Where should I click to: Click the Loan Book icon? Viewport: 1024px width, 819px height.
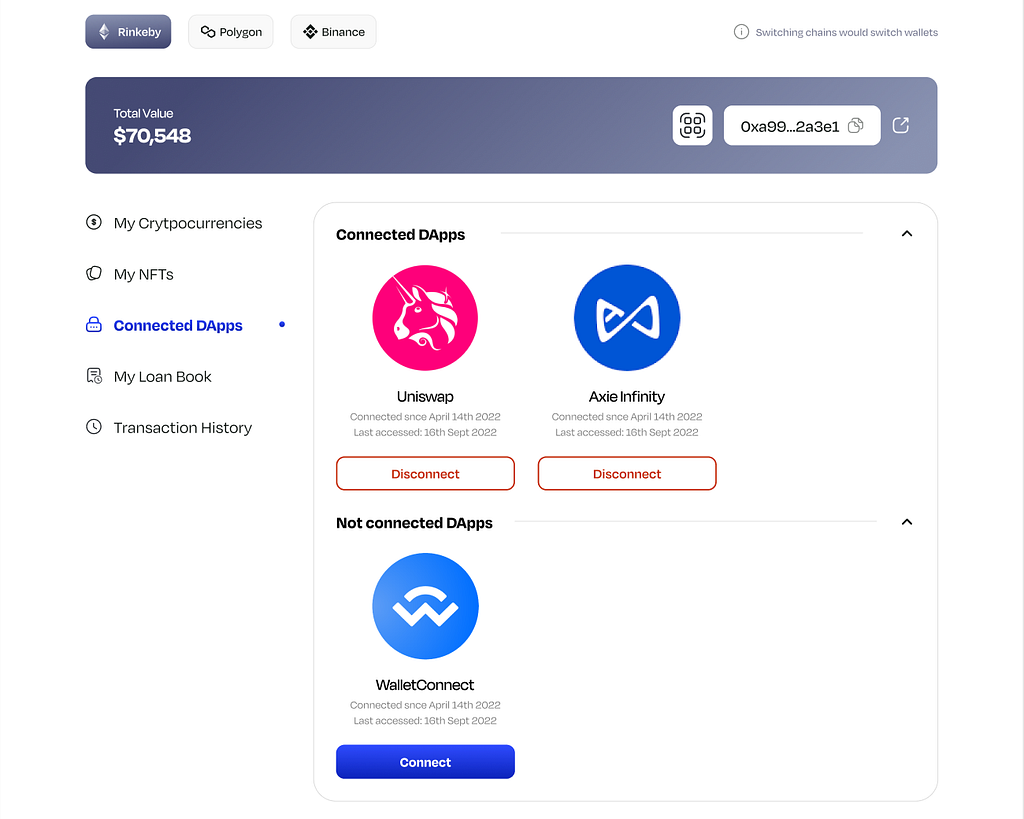[x=94, y=376]
